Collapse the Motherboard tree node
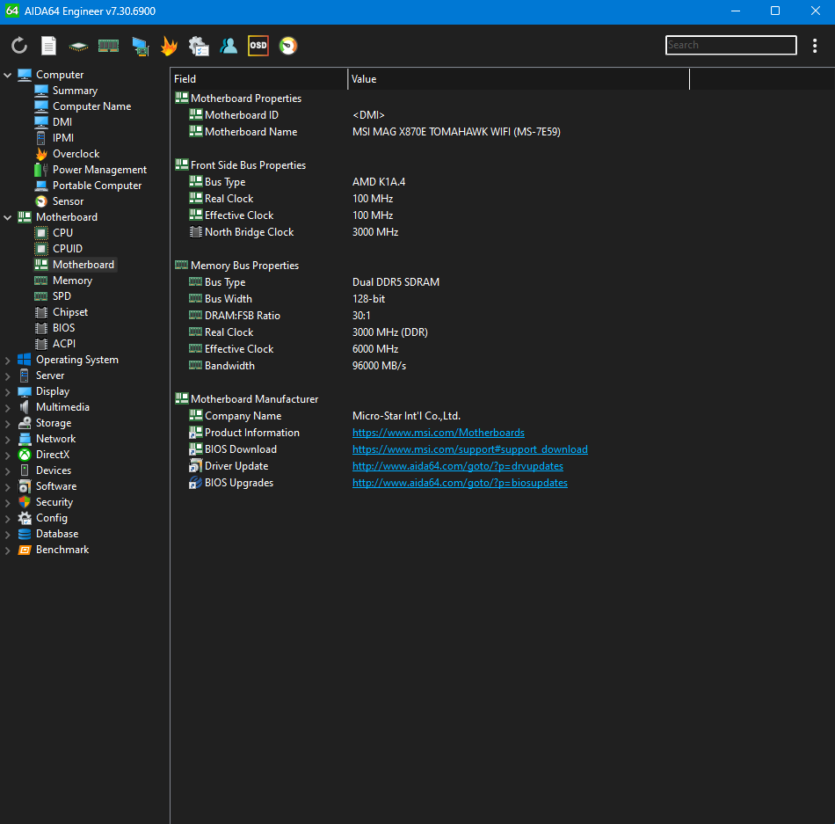This screenshot has height=824, width=835. pyautogui.click(x=7, y=217)
